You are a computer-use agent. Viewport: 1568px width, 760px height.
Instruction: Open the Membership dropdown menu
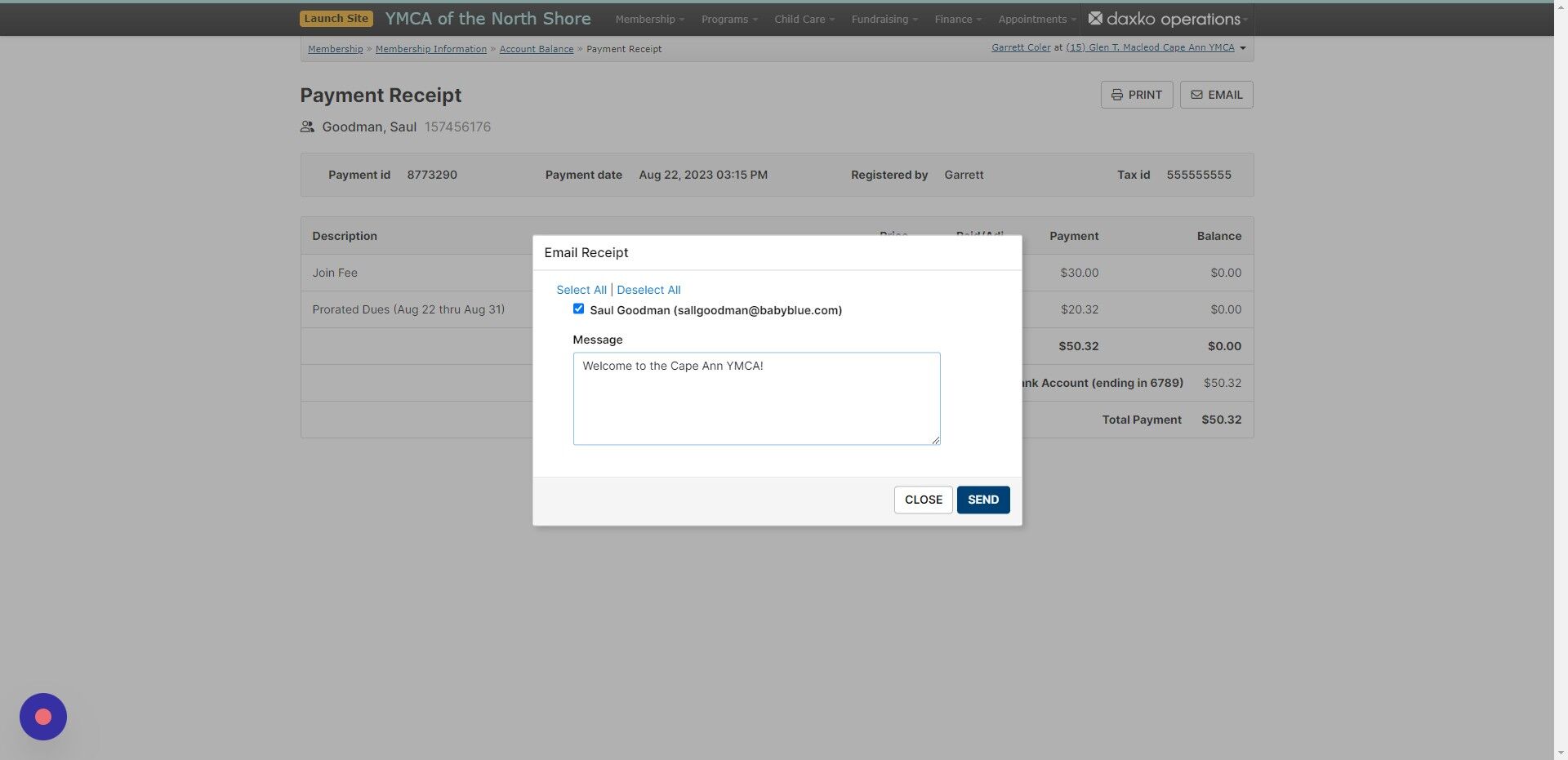(650, 19)
